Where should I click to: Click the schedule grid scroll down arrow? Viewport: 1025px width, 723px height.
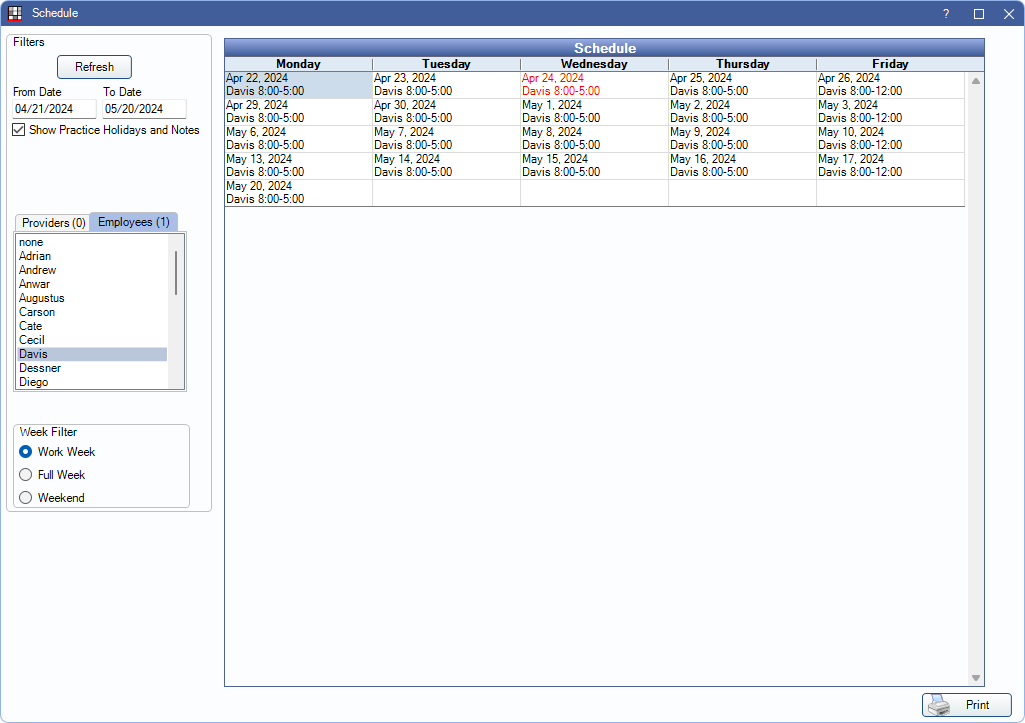(975, 678)
